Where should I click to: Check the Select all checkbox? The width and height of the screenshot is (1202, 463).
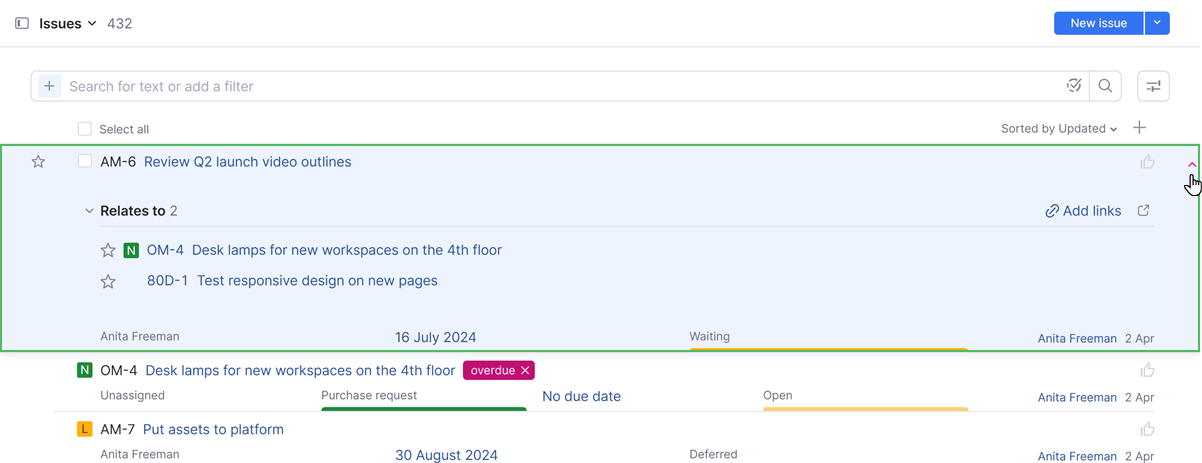click(x=85, y=129)
